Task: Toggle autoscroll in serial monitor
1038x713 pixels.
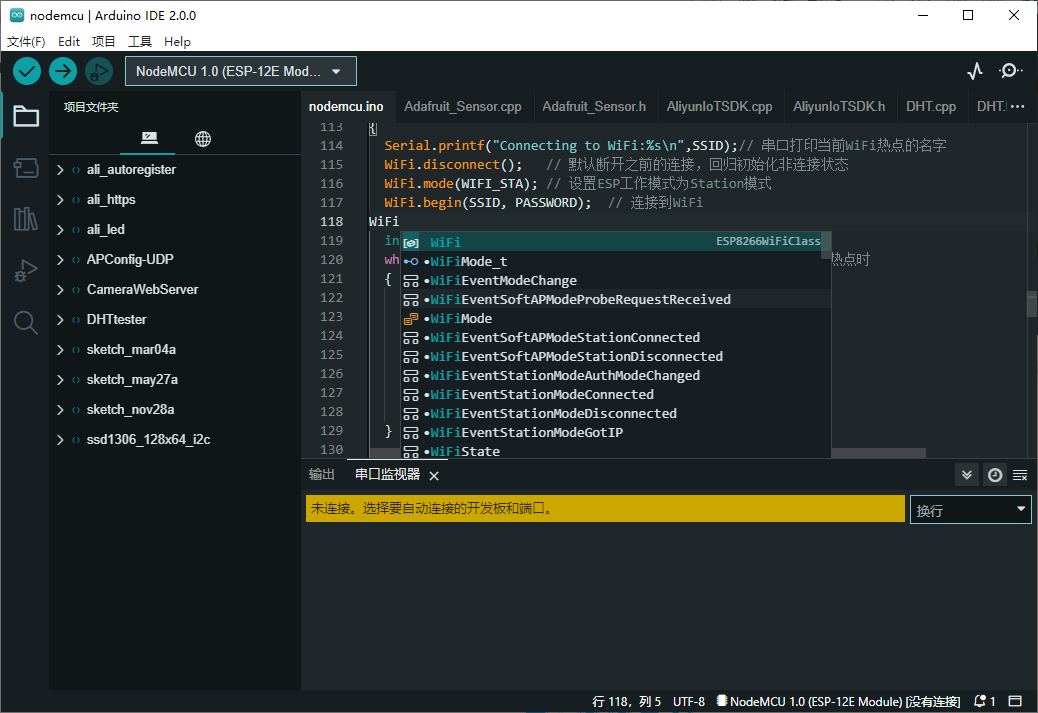Action: coord(967,475)
